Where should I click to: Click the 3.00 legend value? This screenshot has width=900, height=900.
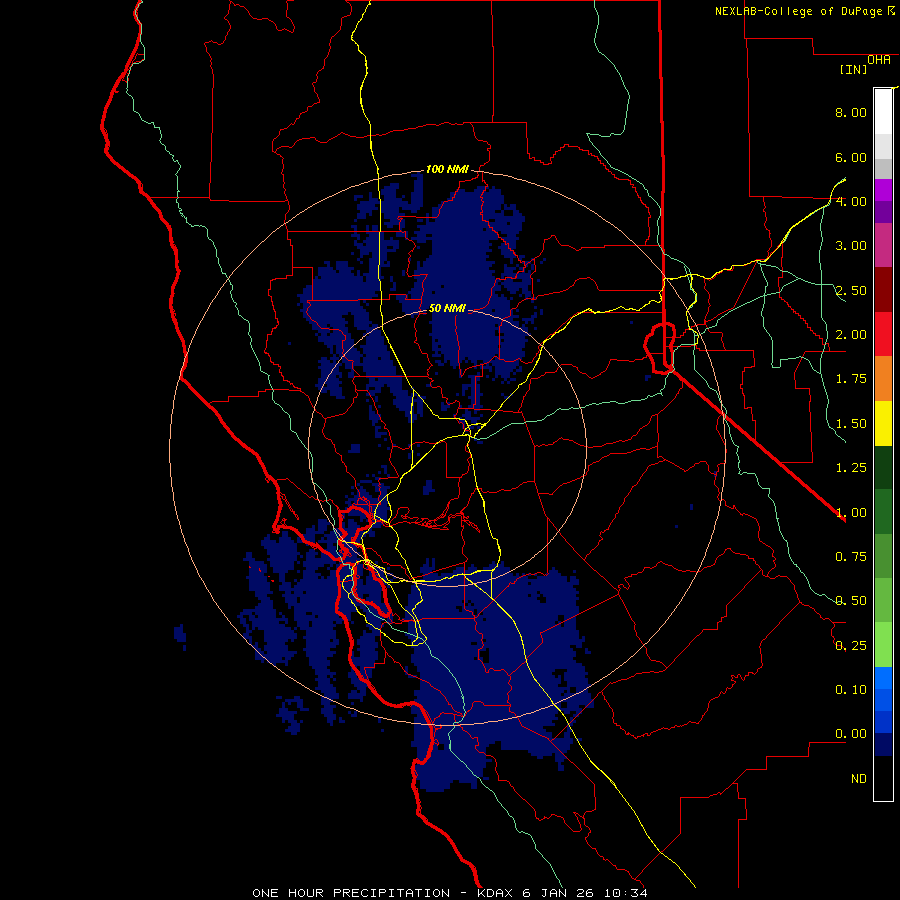(x=851, y=246)
